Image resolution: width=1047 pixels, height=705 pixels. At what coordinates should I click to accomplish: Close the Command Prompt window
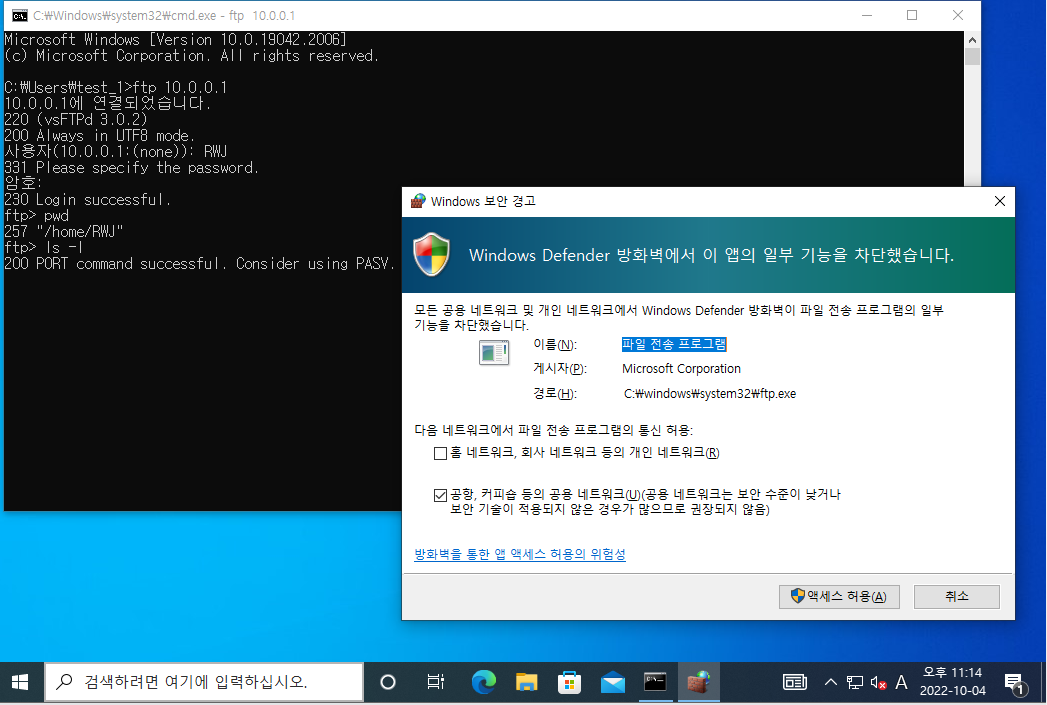[958, 15]
